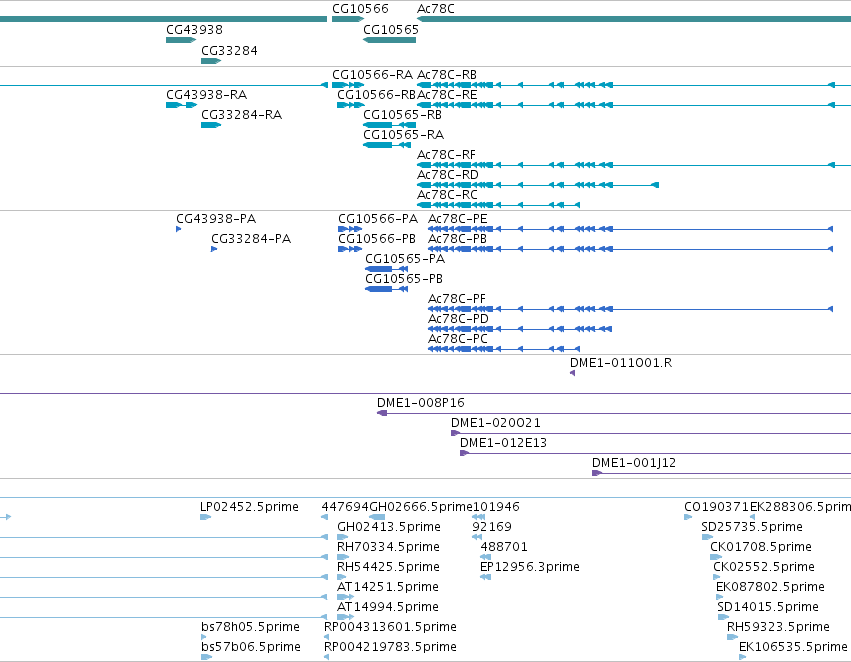This screenshot has height=662, width=851.
Task: Click the Ac78C-PB protein label
Action: [458, 238]
